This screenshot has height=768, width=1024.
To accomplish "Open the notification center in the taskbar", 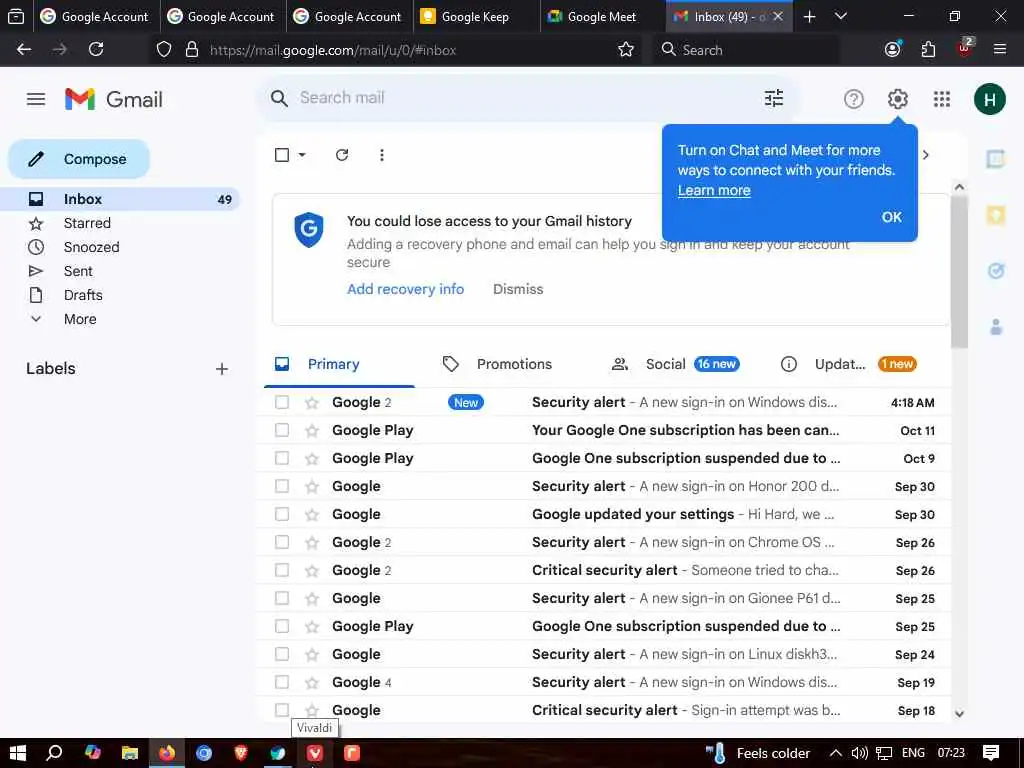I will point(991,753).
